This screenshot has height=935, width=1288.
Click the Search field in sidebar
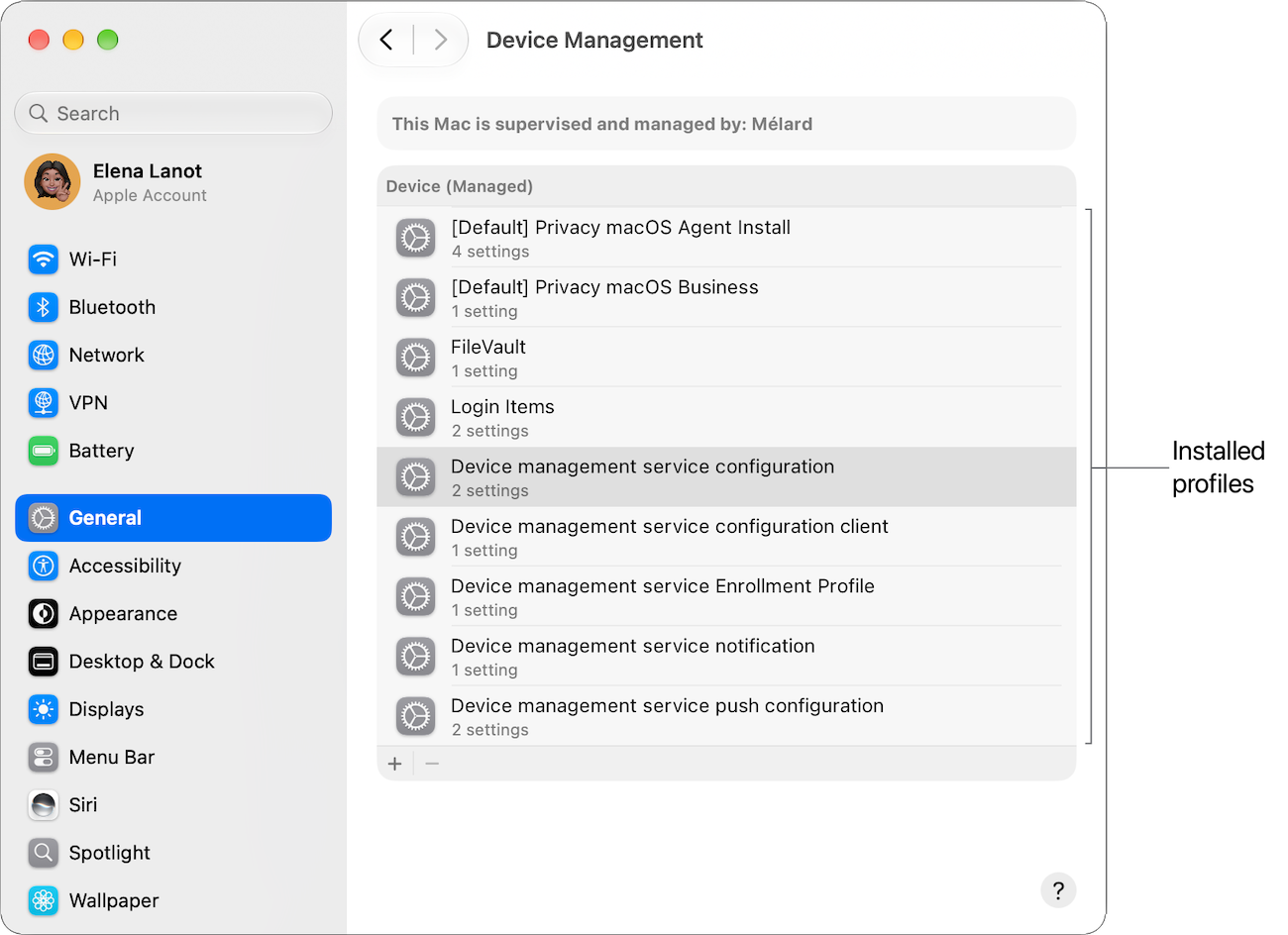pyautogui.click(x=173, y=113)
